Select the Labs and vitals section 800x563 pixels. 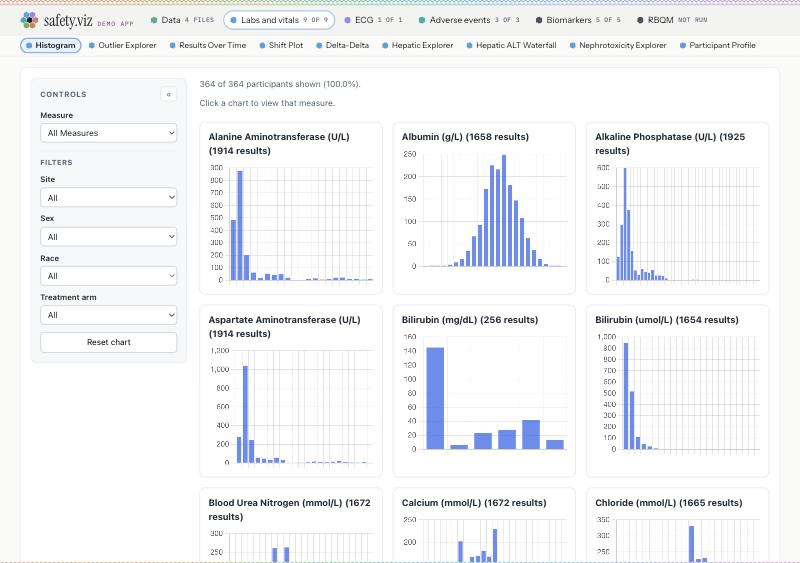(279, 20)
